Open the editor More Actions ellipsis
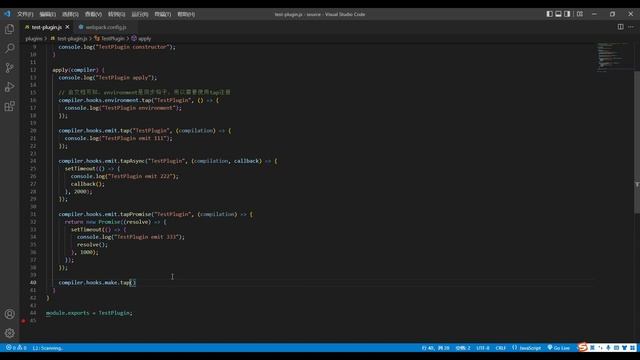 point(631,27)
